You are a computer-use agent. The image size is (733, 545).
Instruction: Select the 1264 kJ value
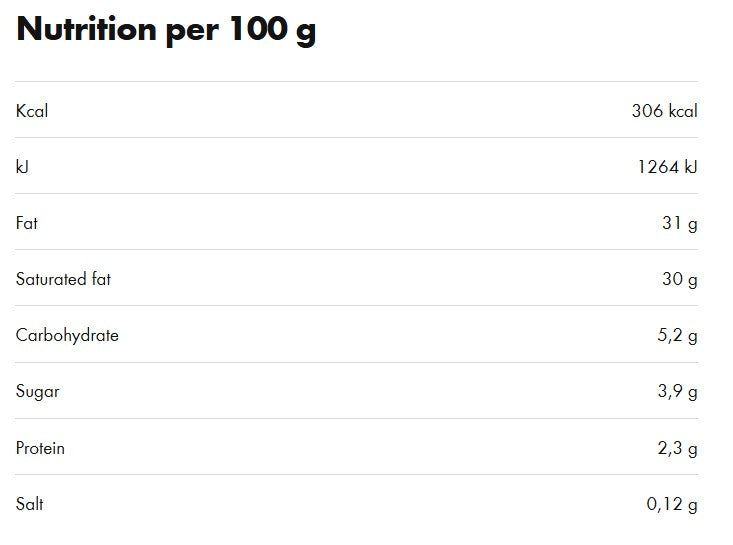coord(667,167)
